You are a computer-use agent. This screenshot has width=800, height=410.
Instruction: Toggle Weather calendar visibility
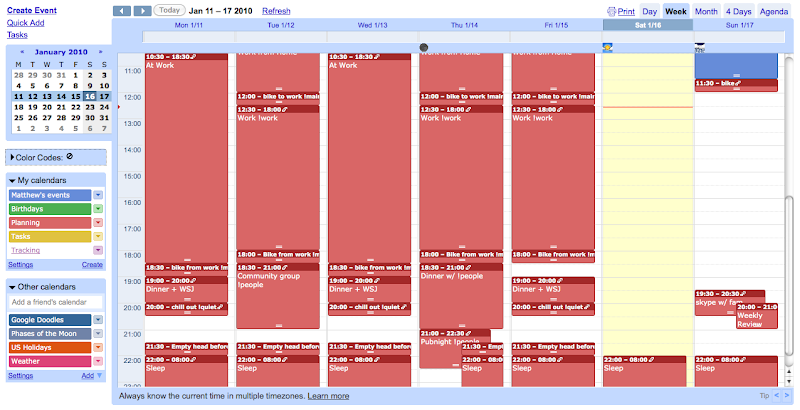[x=50, y=361]
